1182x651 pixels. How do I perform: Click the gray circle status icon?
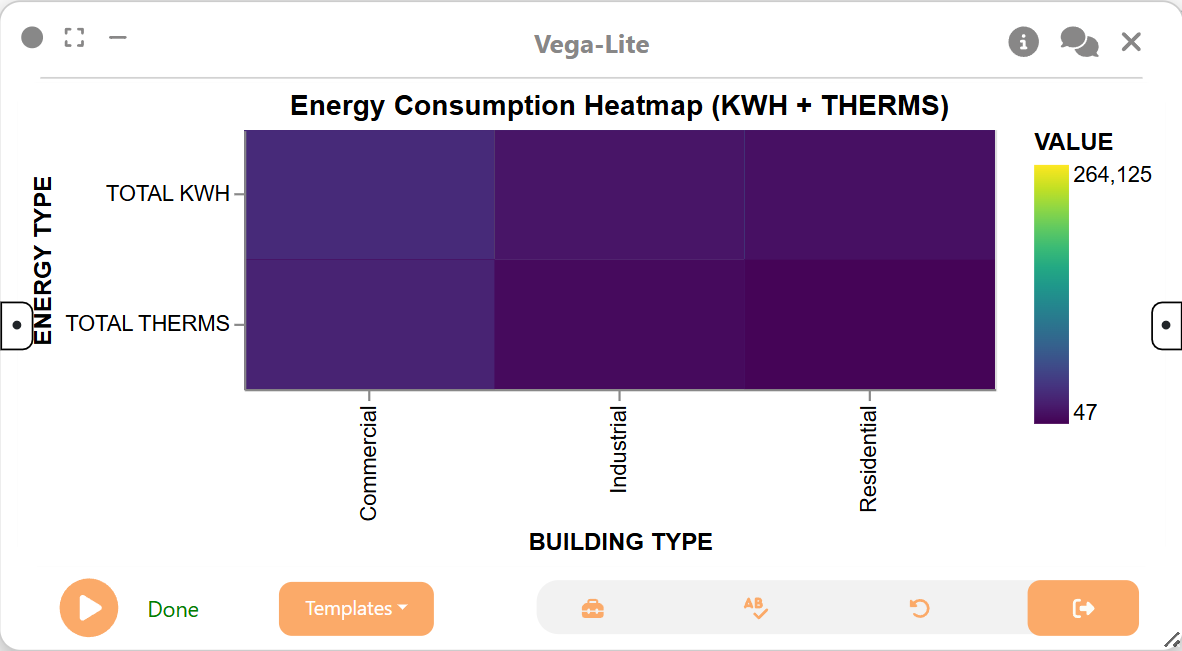coord(32,37)
